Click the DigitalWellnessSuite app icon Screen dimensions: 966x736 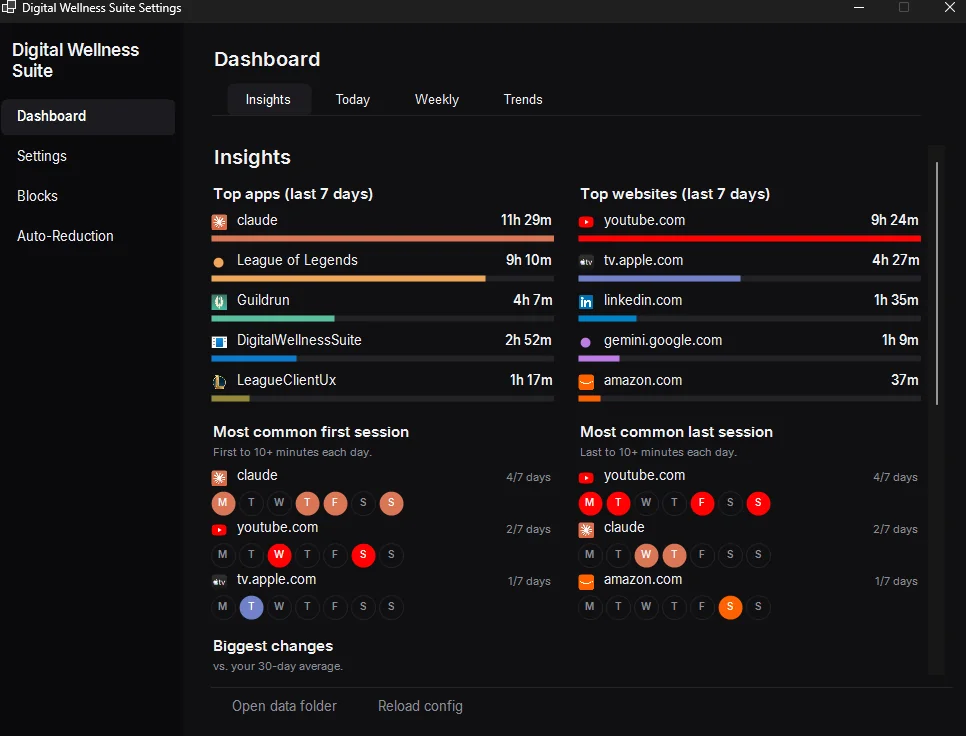(x=219, y=342)
